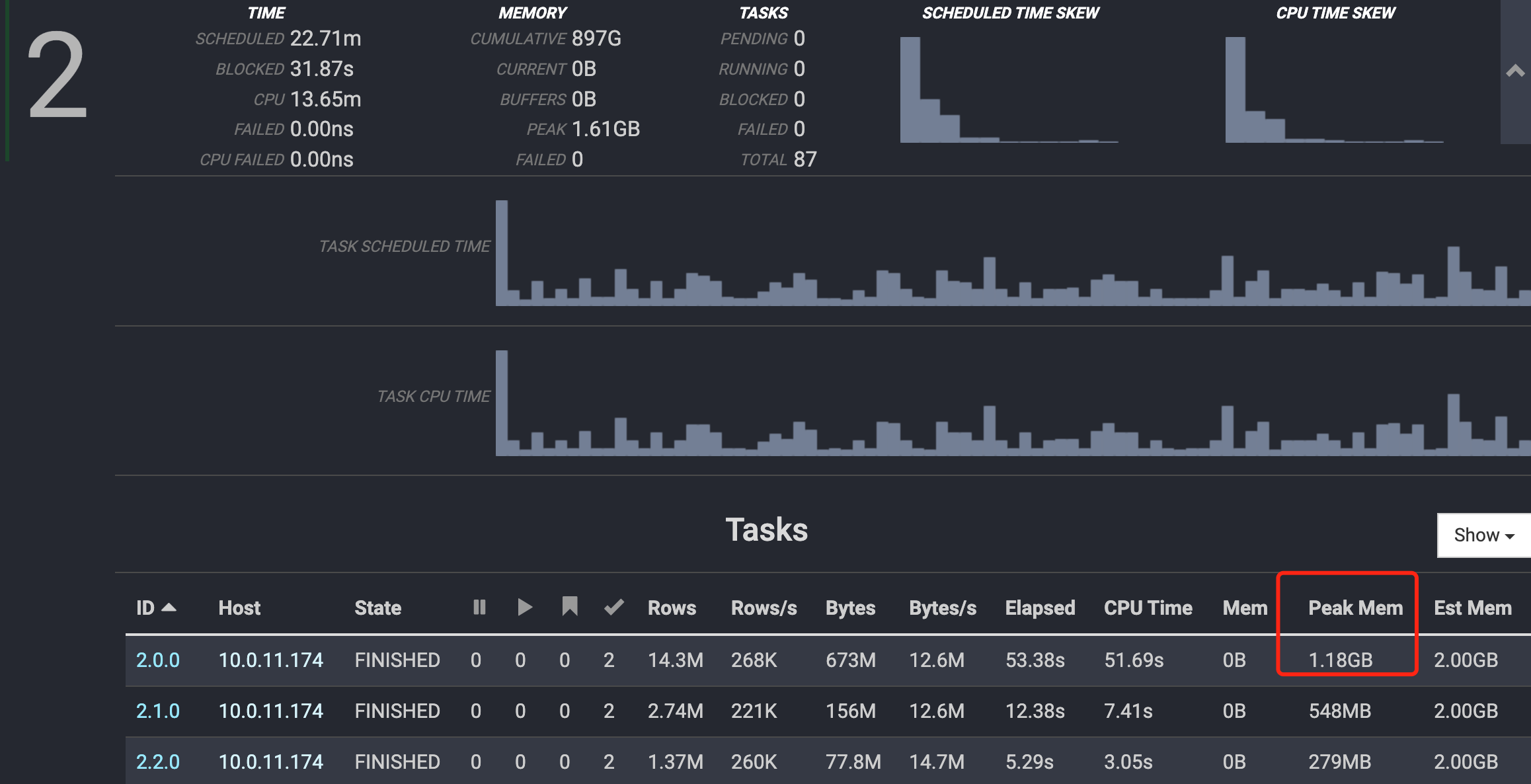
Task: Click the running play icon column header
Action: tap(524, 608)
